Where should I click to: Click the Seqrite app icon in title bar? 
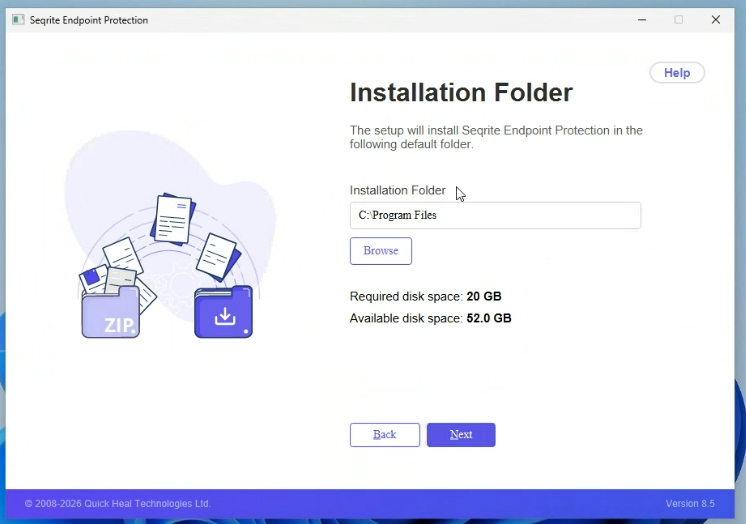(18, 20)
